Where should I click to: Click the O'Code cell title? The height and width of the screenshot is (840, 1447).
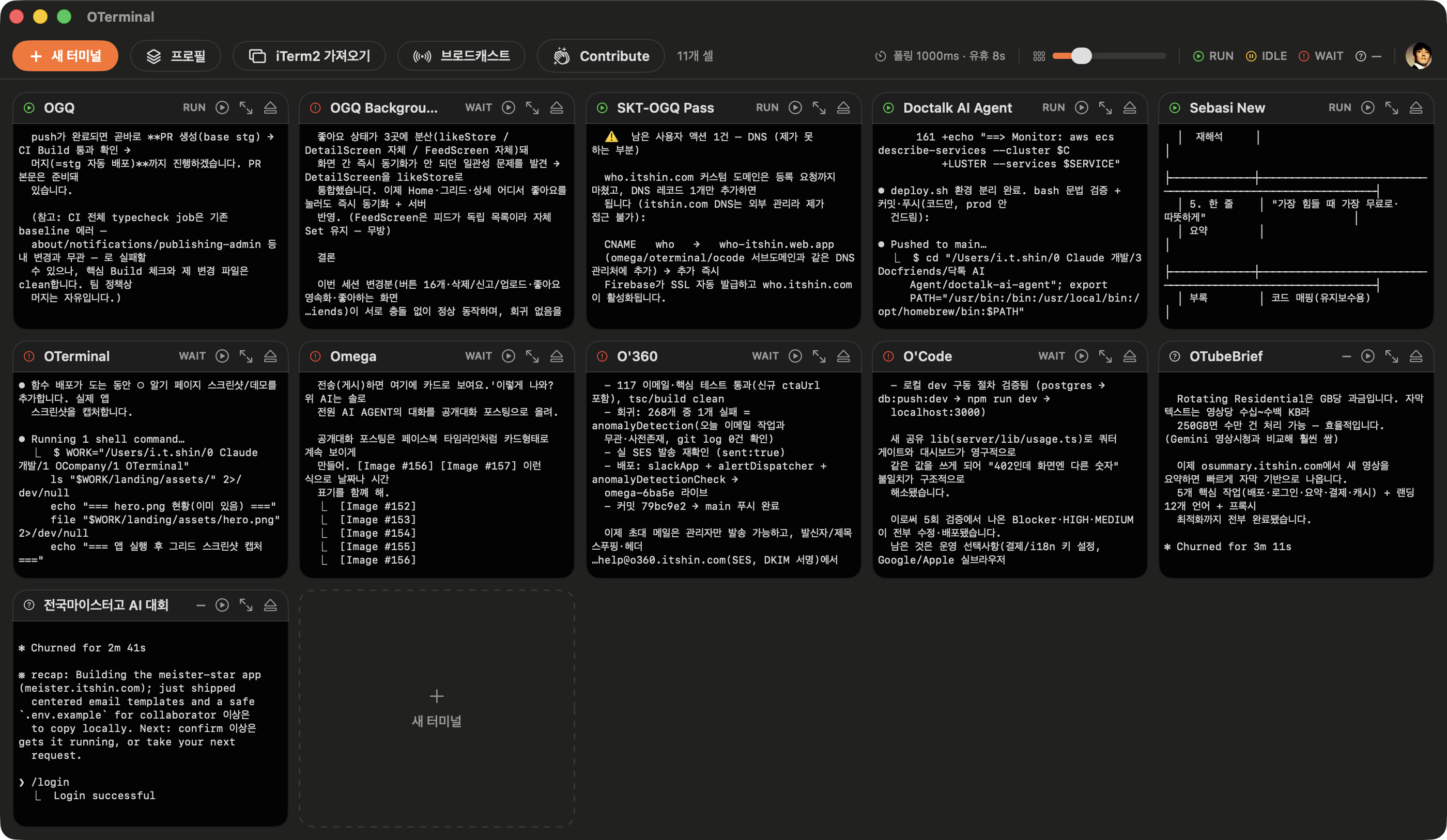click(x=927, y=356)
